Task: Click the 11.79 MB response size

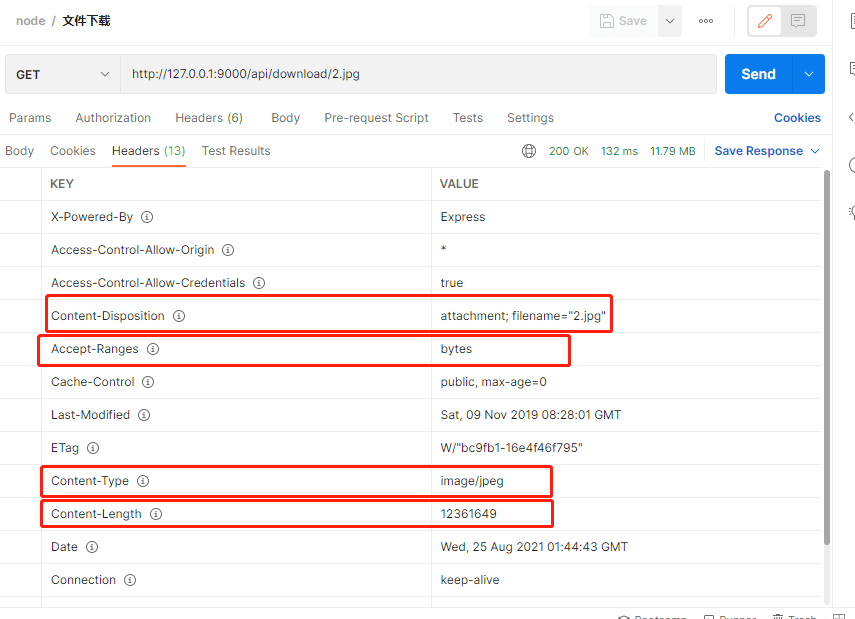Action: coord(673,151)
